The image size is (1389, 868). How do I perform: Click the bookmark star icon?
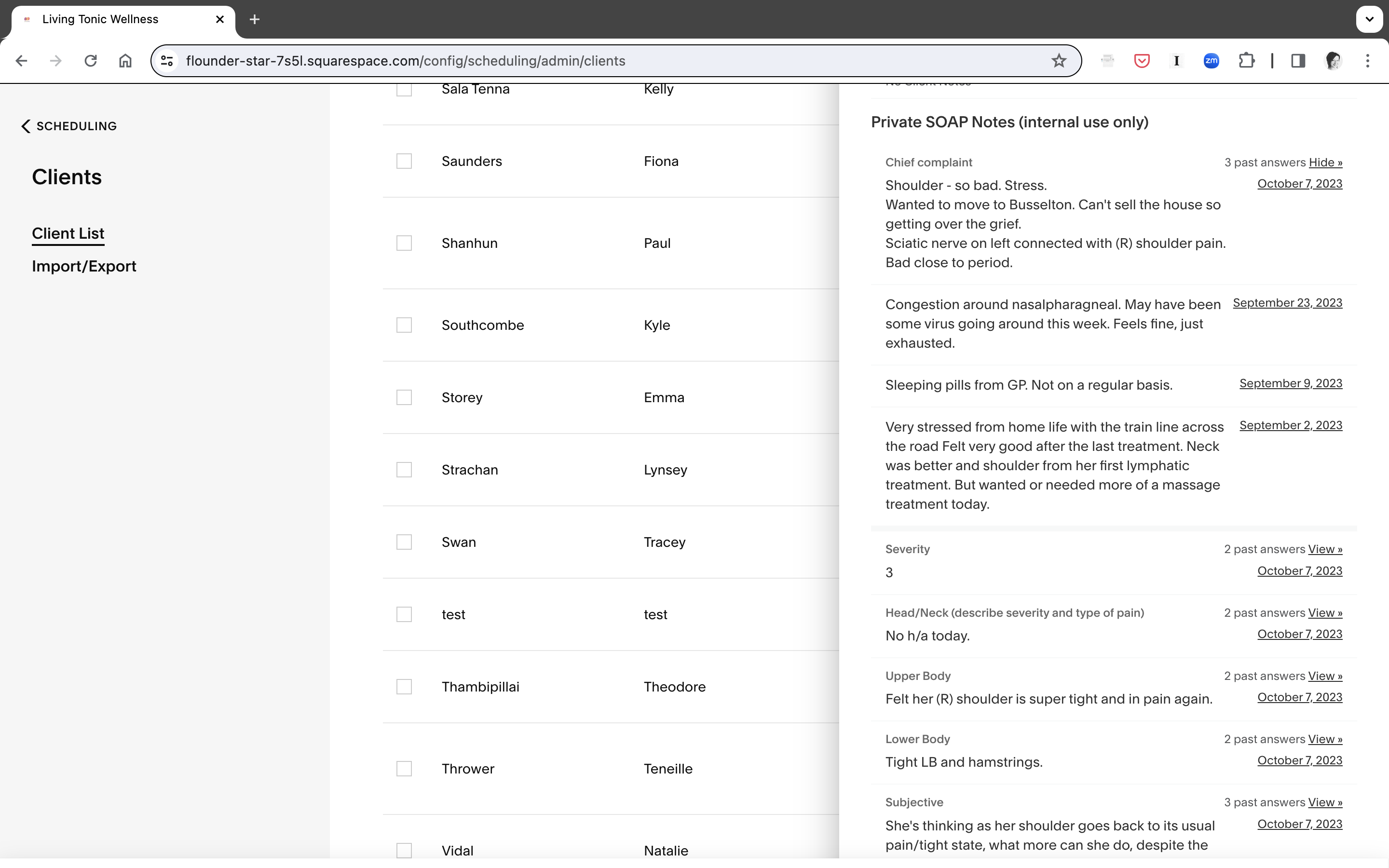1059,61
